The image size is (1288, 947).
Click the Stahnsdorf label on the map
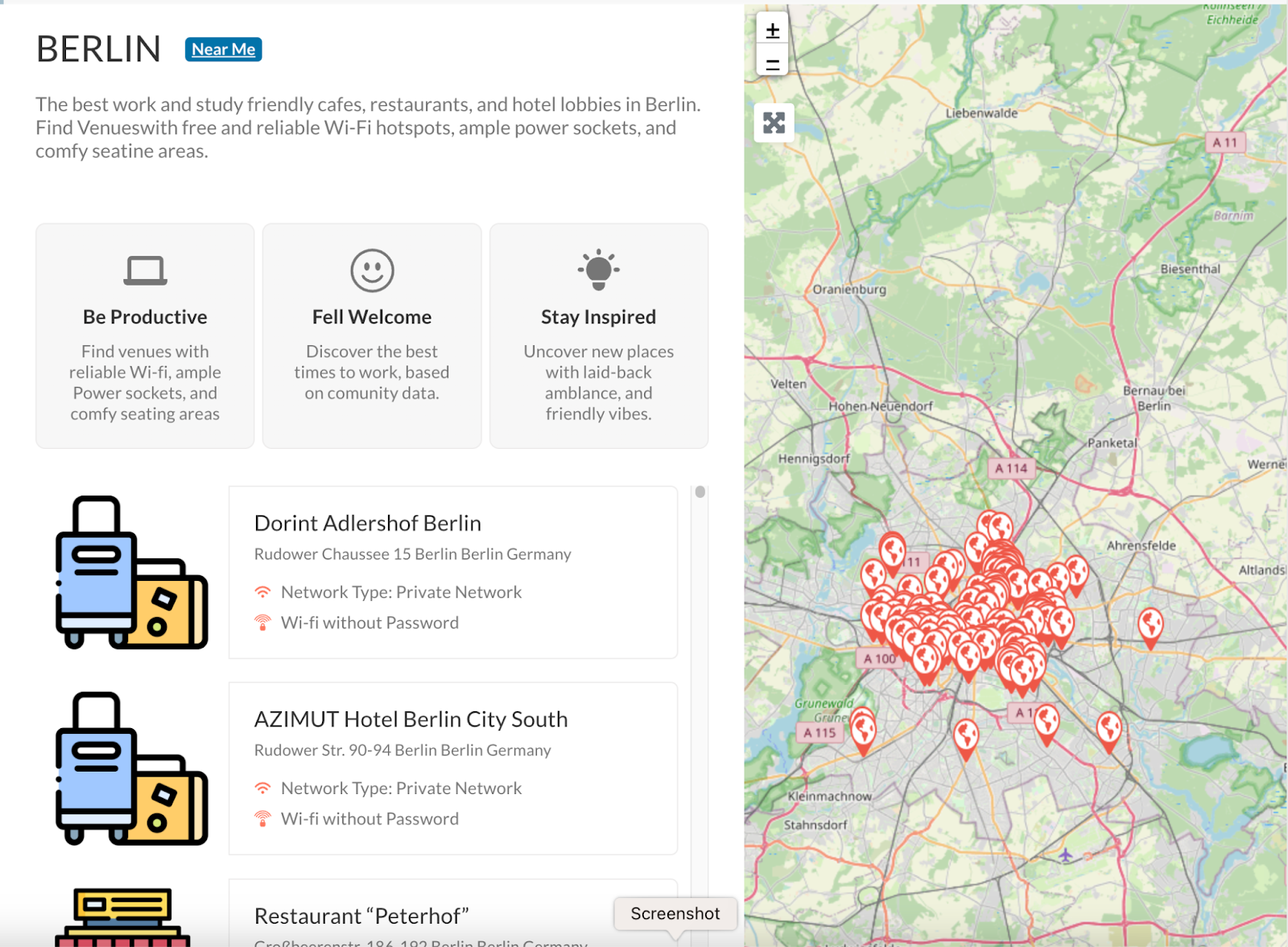pyautogui.click(x=815, y=825)
